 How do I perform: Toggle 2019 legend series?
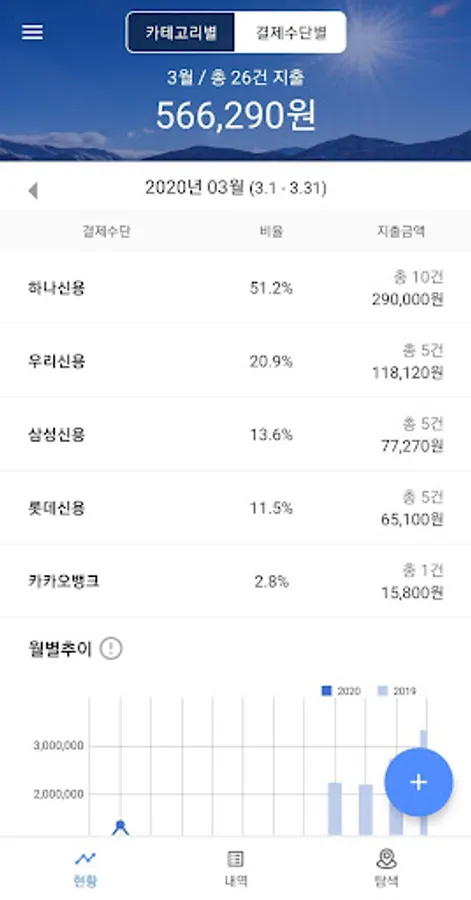coord(396,691)
